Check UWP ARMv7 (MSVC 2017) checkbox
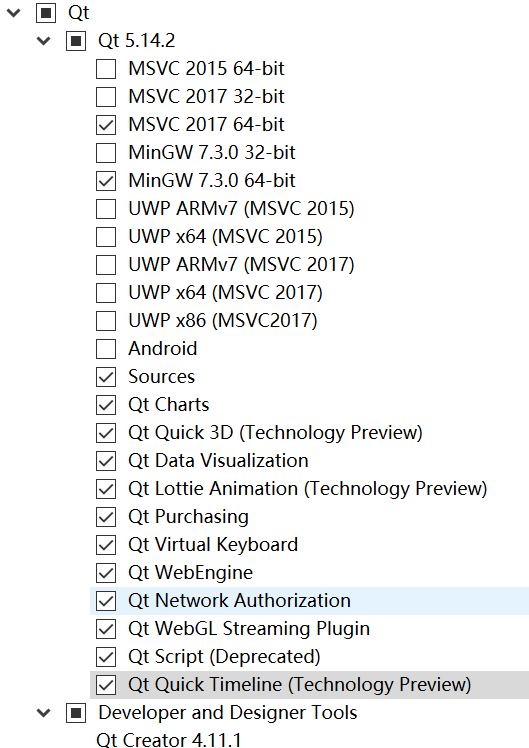This screenshot has width=529, height=748. 106,265
